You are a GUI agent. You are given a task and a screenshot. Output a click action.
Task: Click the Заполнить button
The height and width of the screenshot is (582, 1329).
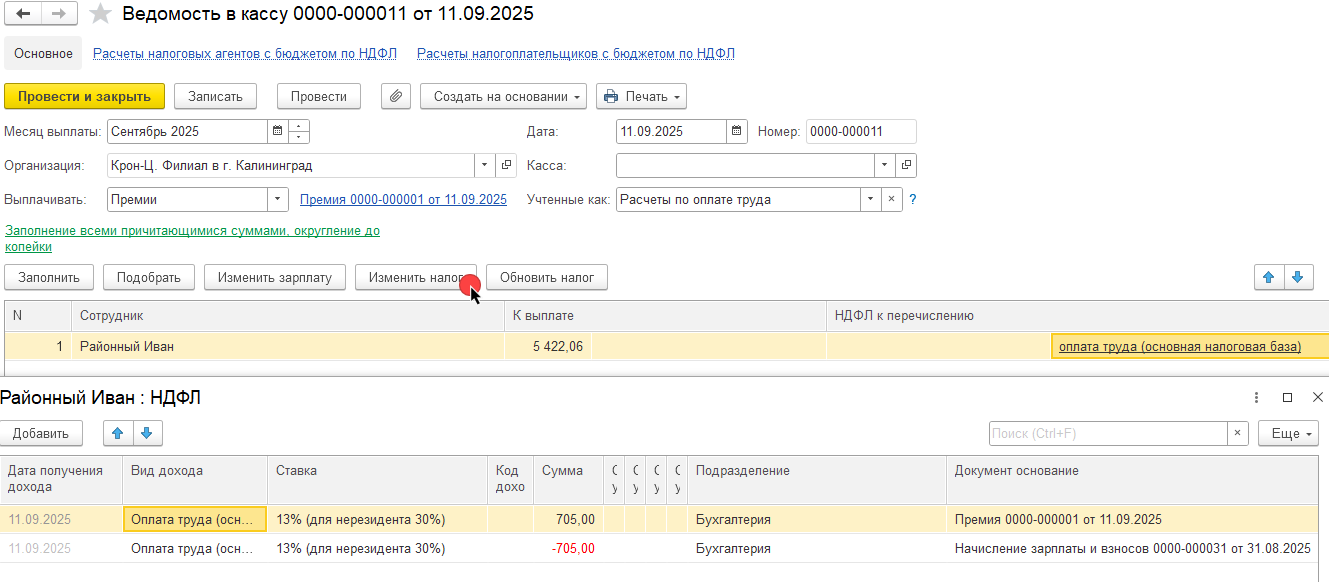[x=49, y=277]
